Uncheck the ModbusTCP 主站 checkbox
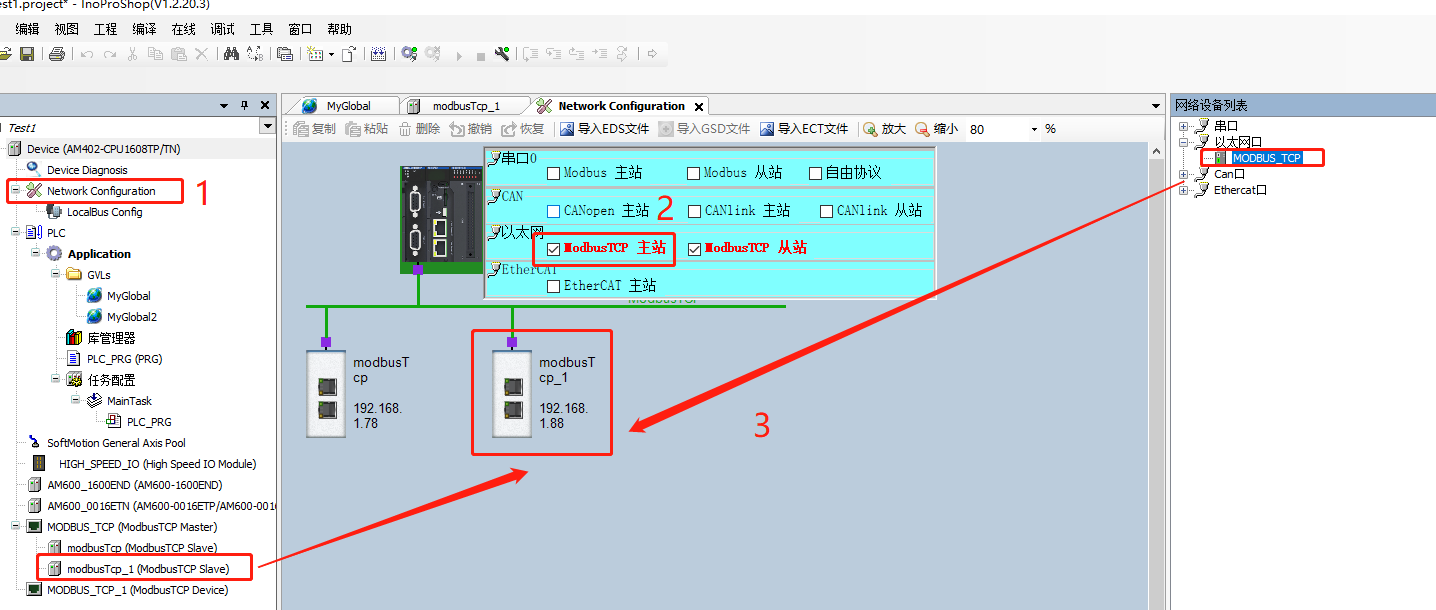Screen dimensions: 1436x610 click(x=553, y=248)
